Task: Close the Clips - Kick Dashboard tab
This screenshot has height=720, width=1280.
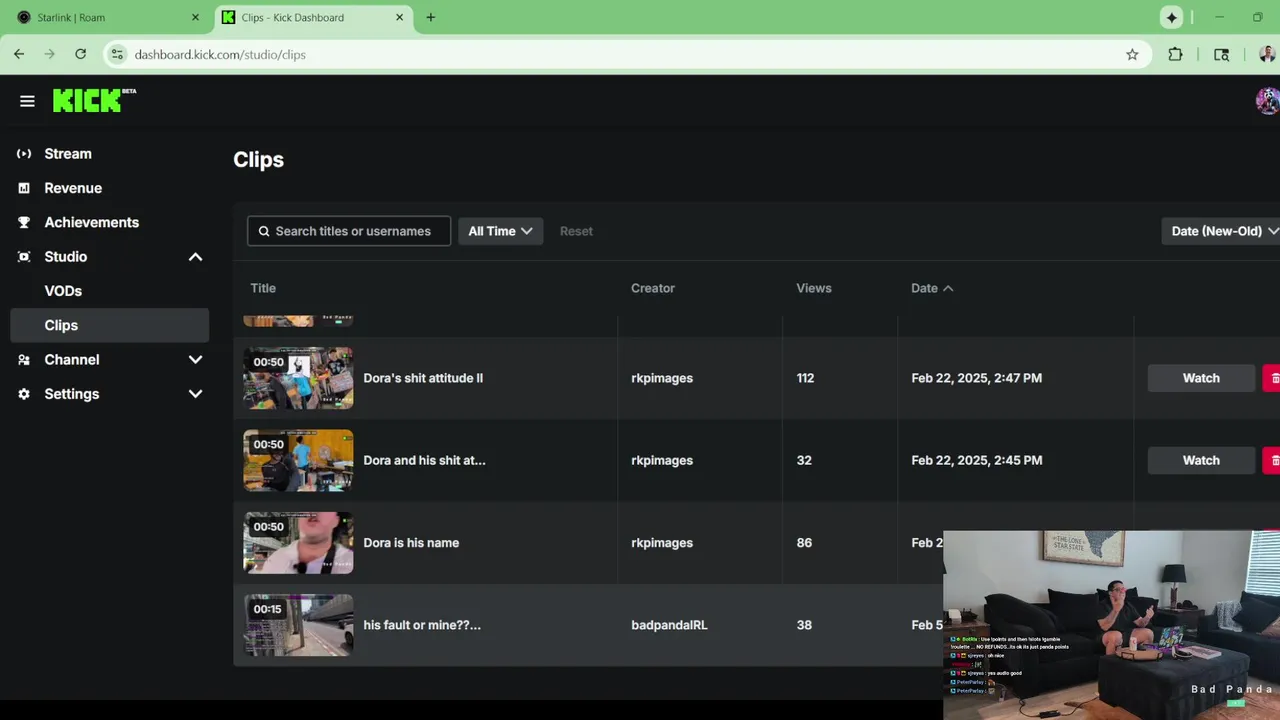Action: pos(400,17)
